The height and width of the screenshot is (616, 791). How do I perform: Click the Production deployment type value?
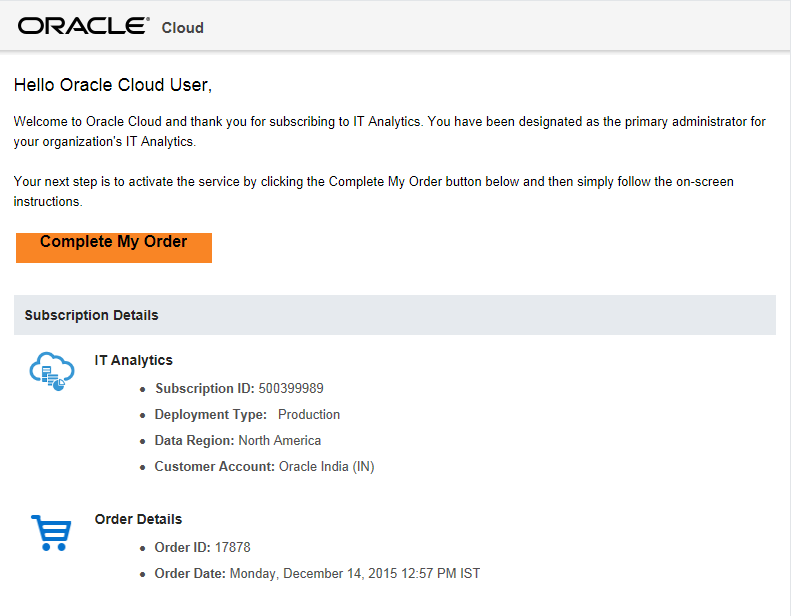(309, 414)
